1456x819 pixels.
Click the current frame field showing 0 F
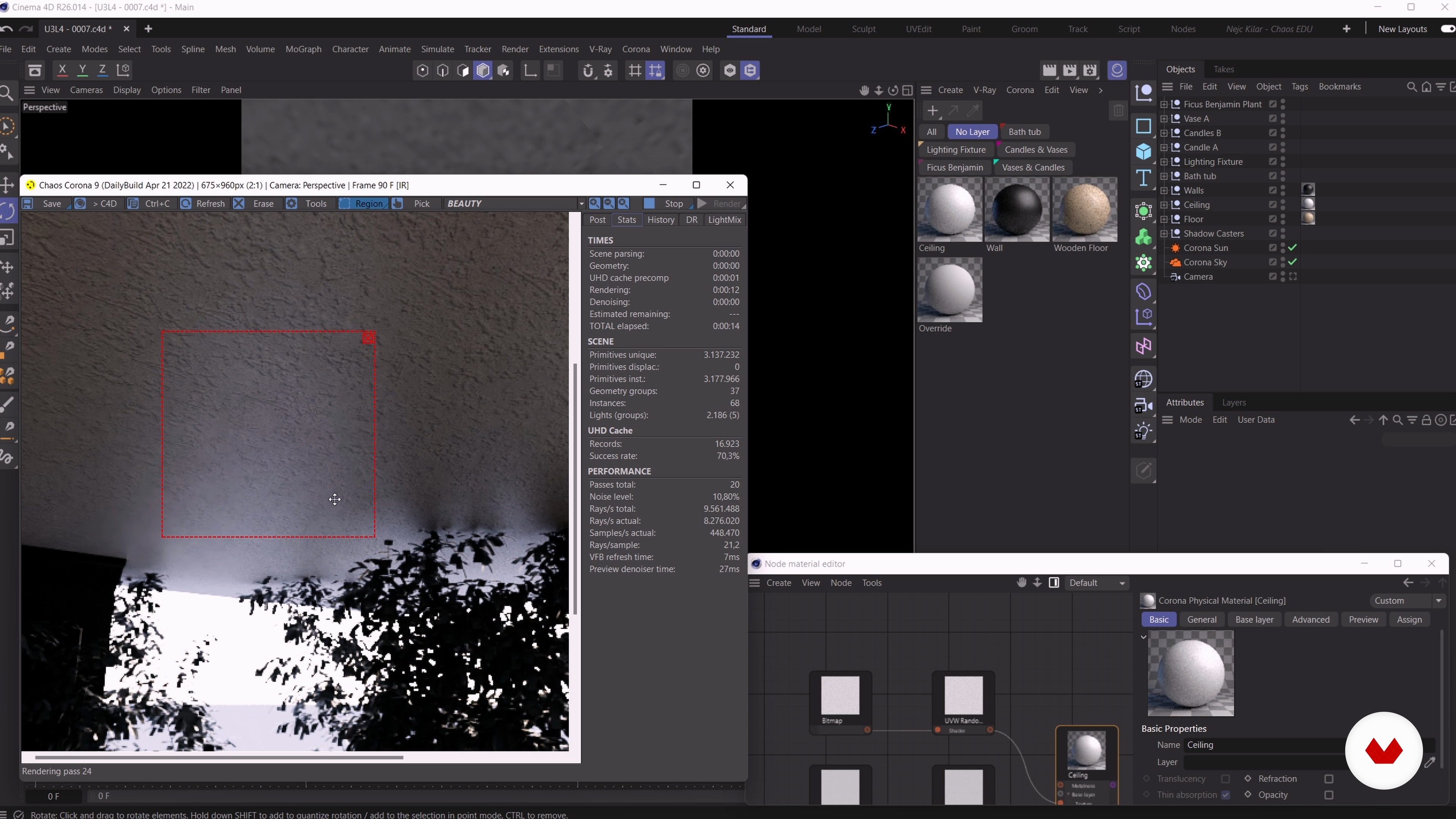point(54,796)
